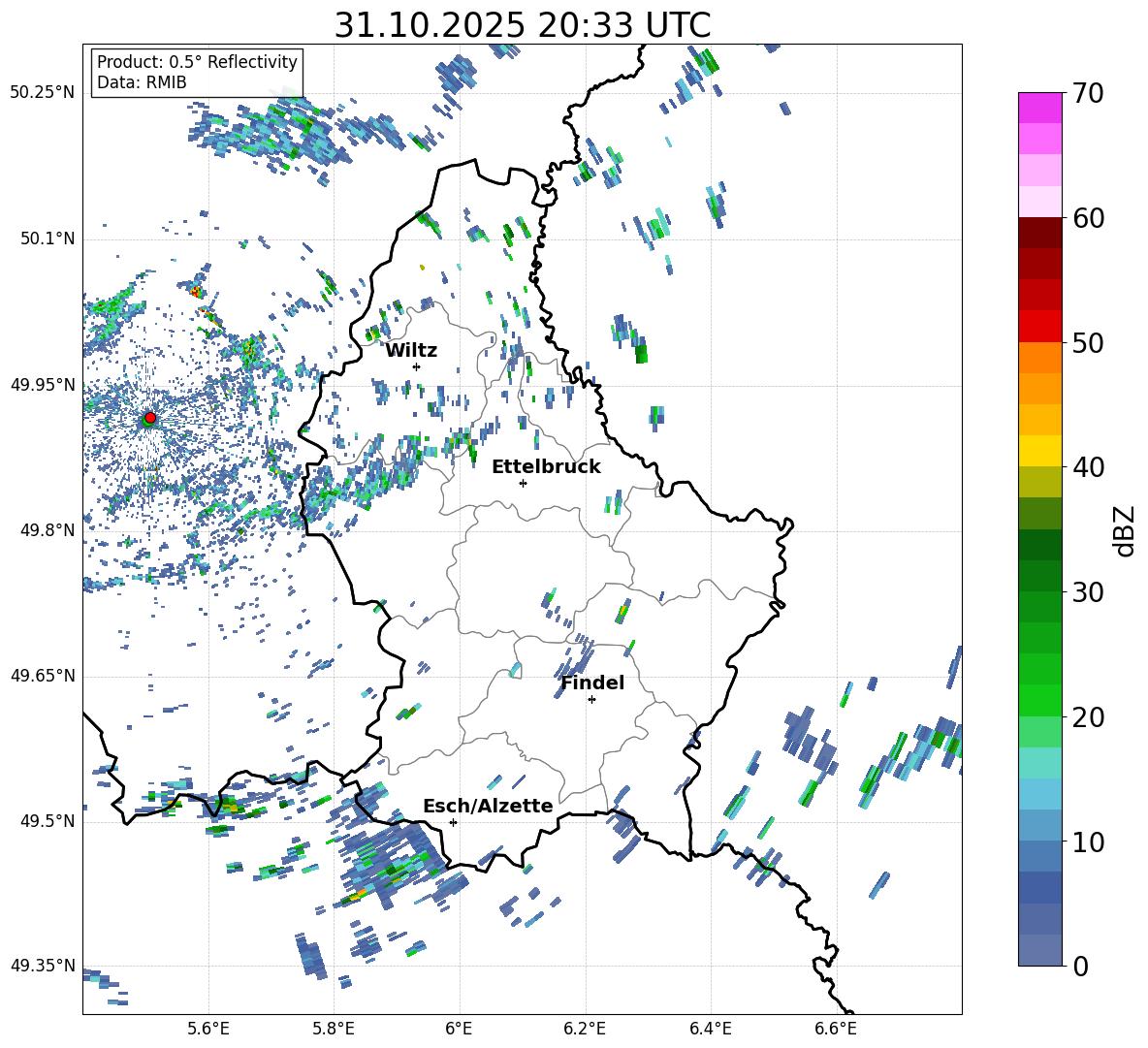Click the Wiltz station cross marker
This screenshot has height=1048, width=1148.
click(417, 366)
